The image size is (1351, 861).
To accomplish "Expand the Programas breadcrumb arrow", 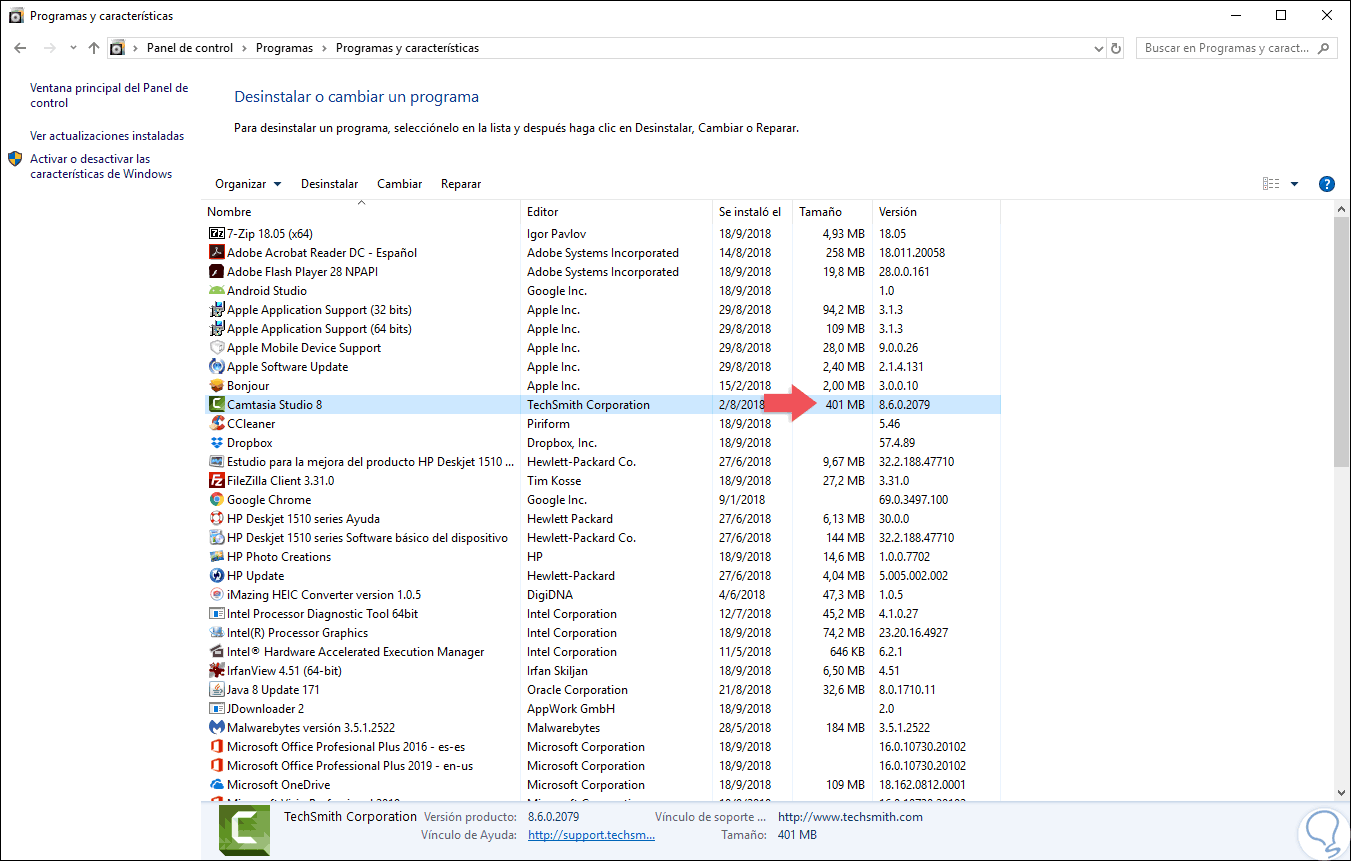I will (x=324, y=48).
